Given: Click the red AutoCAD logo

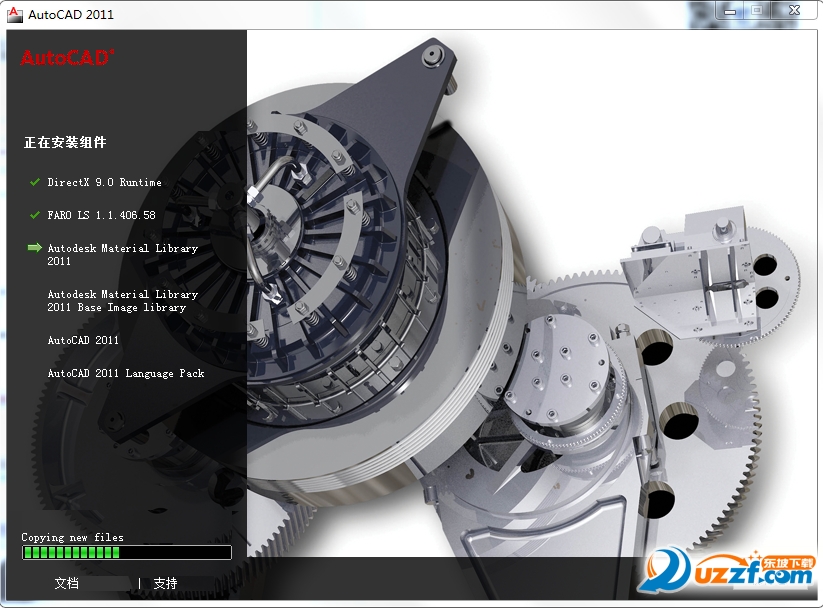Looking at the screenshot, I should coord(67,57).
